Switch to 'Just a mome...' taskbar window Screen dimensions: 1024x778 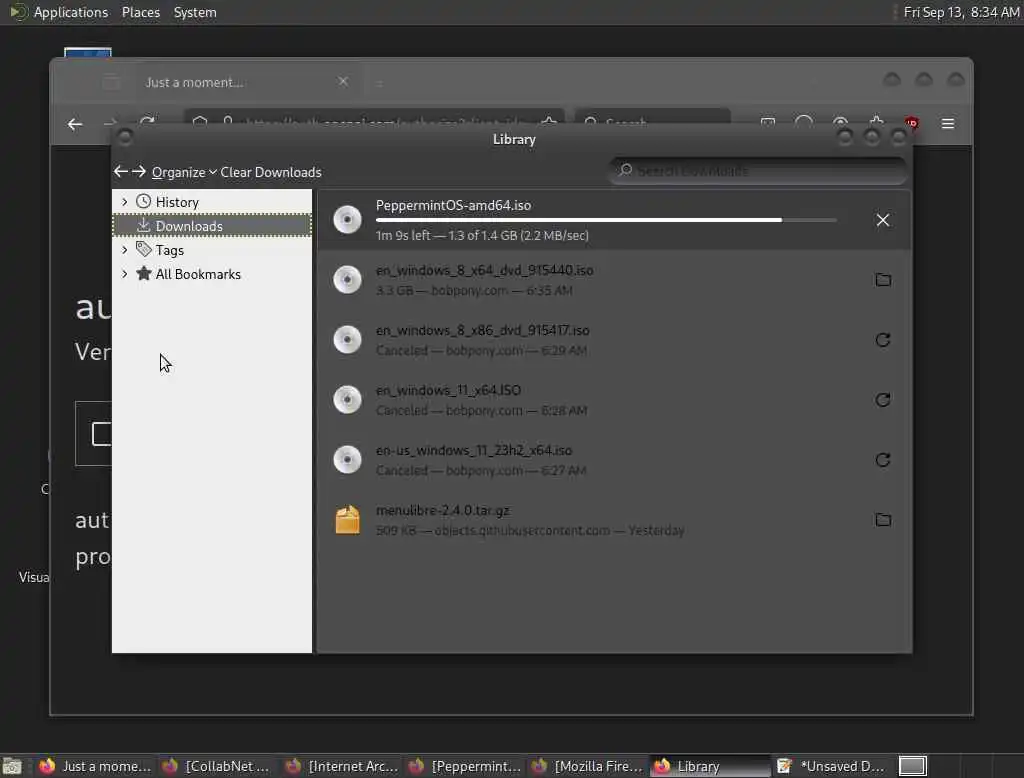94,766
